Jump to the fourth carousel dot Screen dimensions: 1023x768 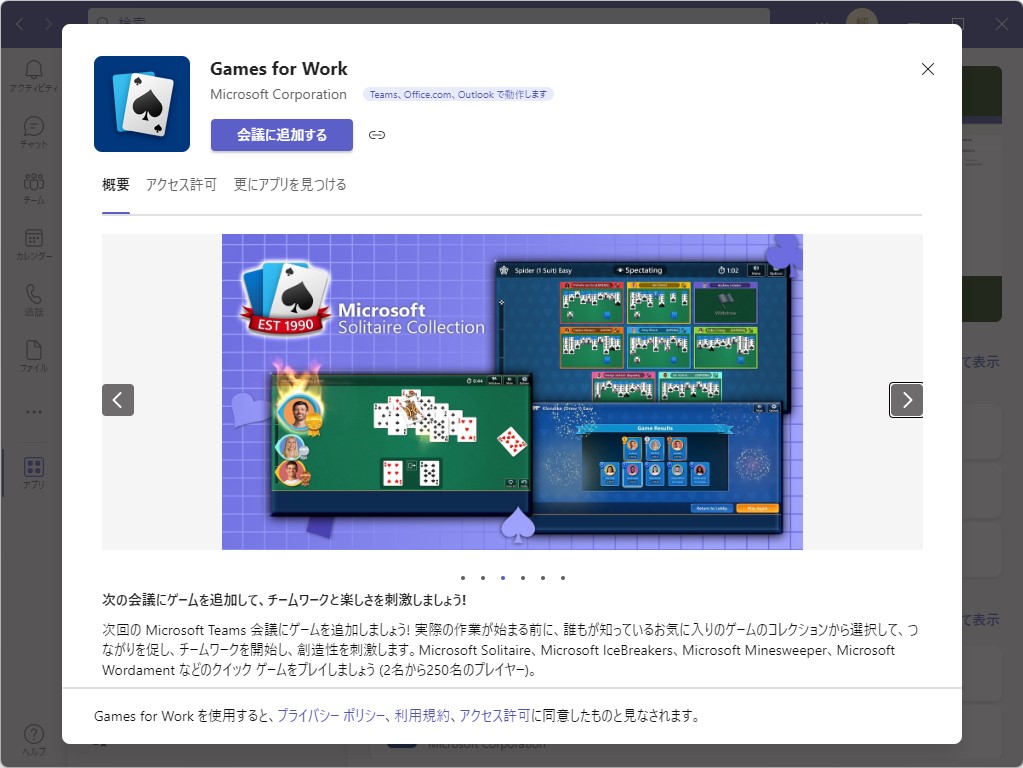point(522,578)
